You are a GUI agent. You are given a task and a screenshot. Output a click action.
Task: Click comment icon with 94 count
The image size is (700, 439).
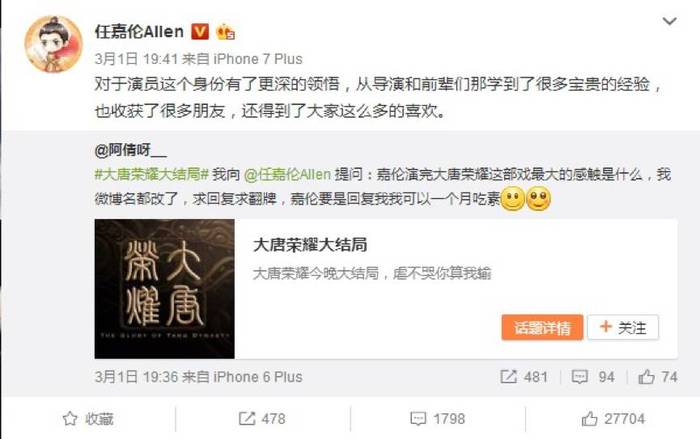(579, 377)
